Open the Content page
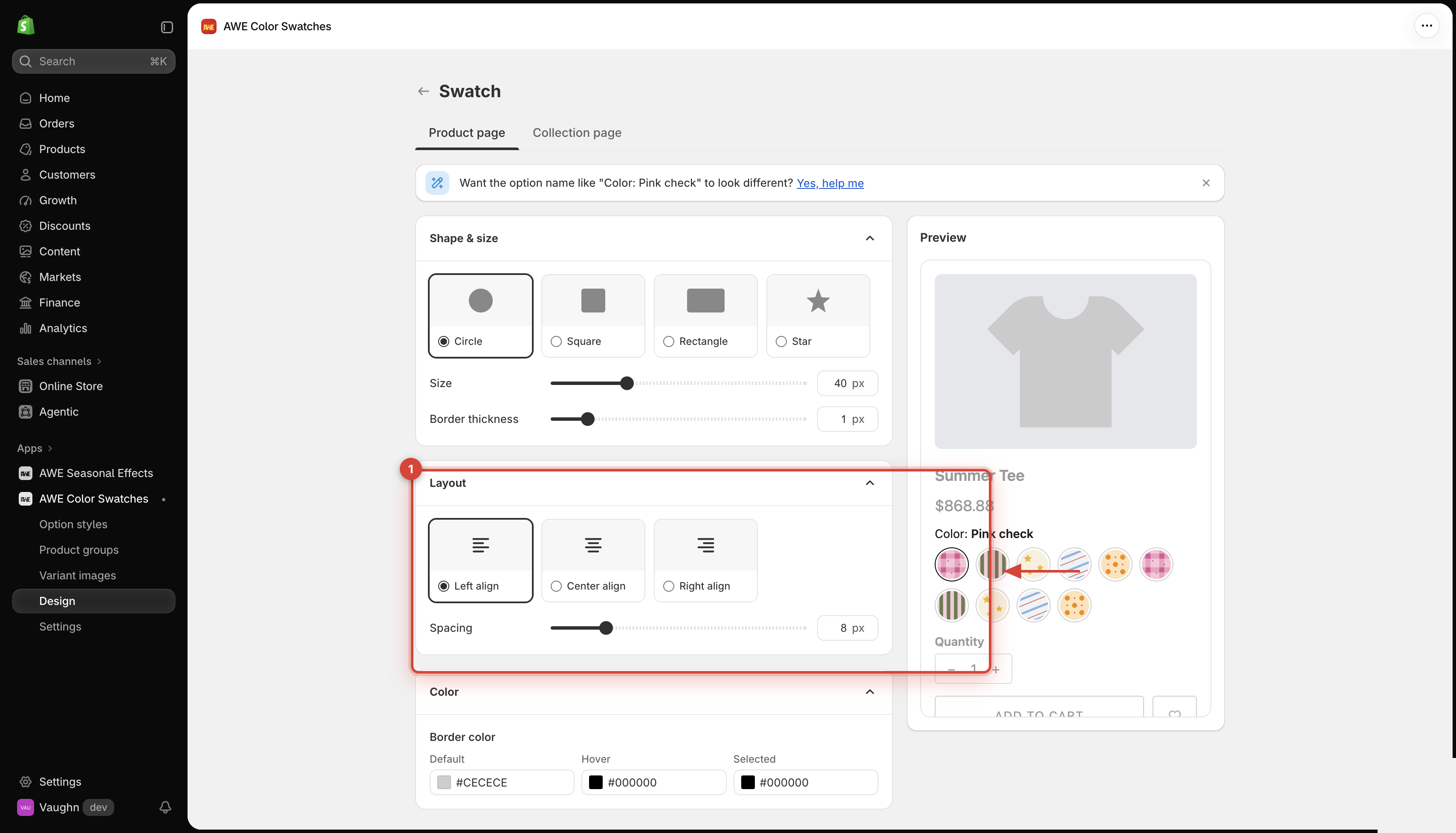The height and width of the screenshot is (833, 1456). point(94,252)
